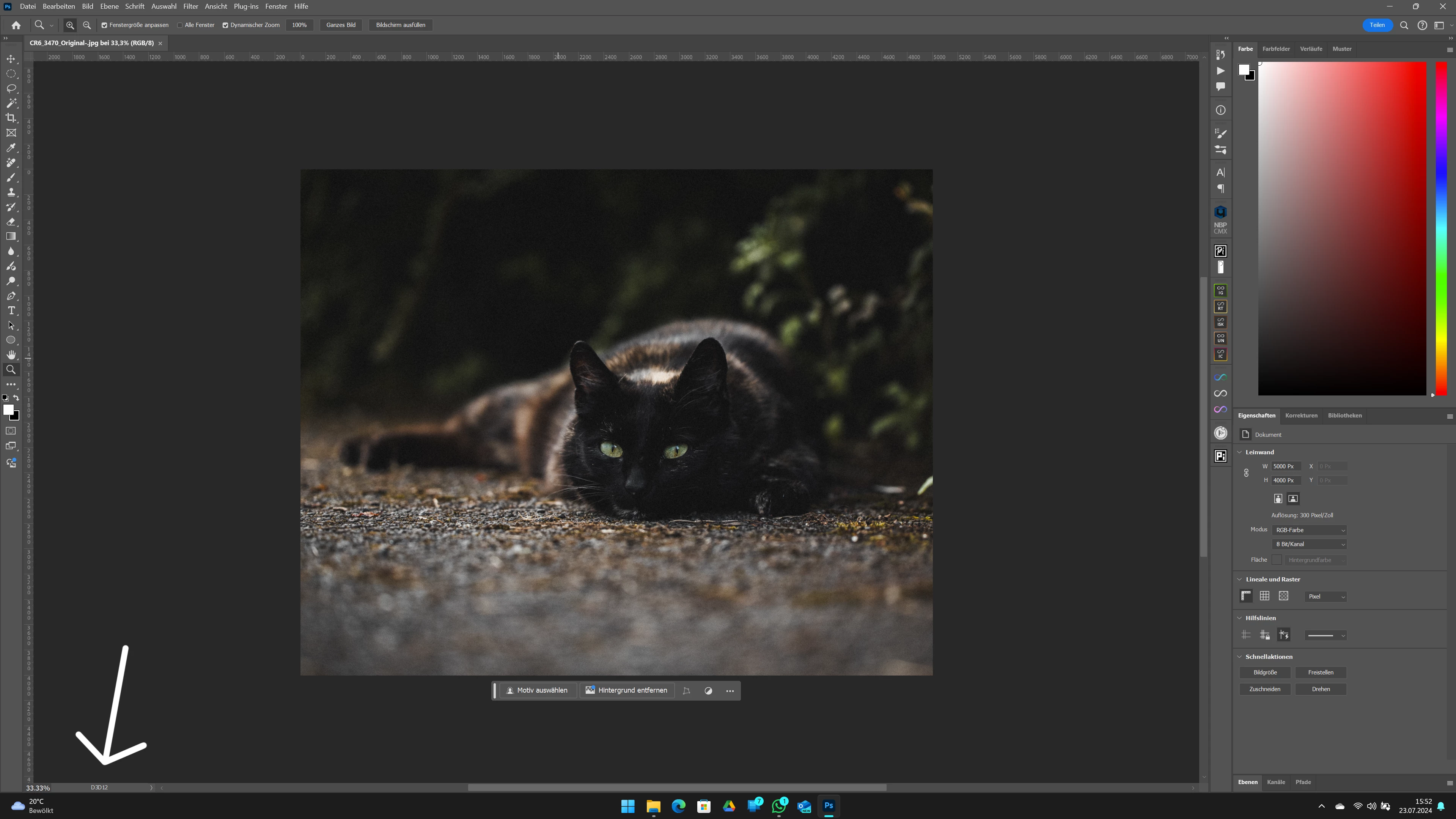Select the Type tool

[x=11, y=310]
